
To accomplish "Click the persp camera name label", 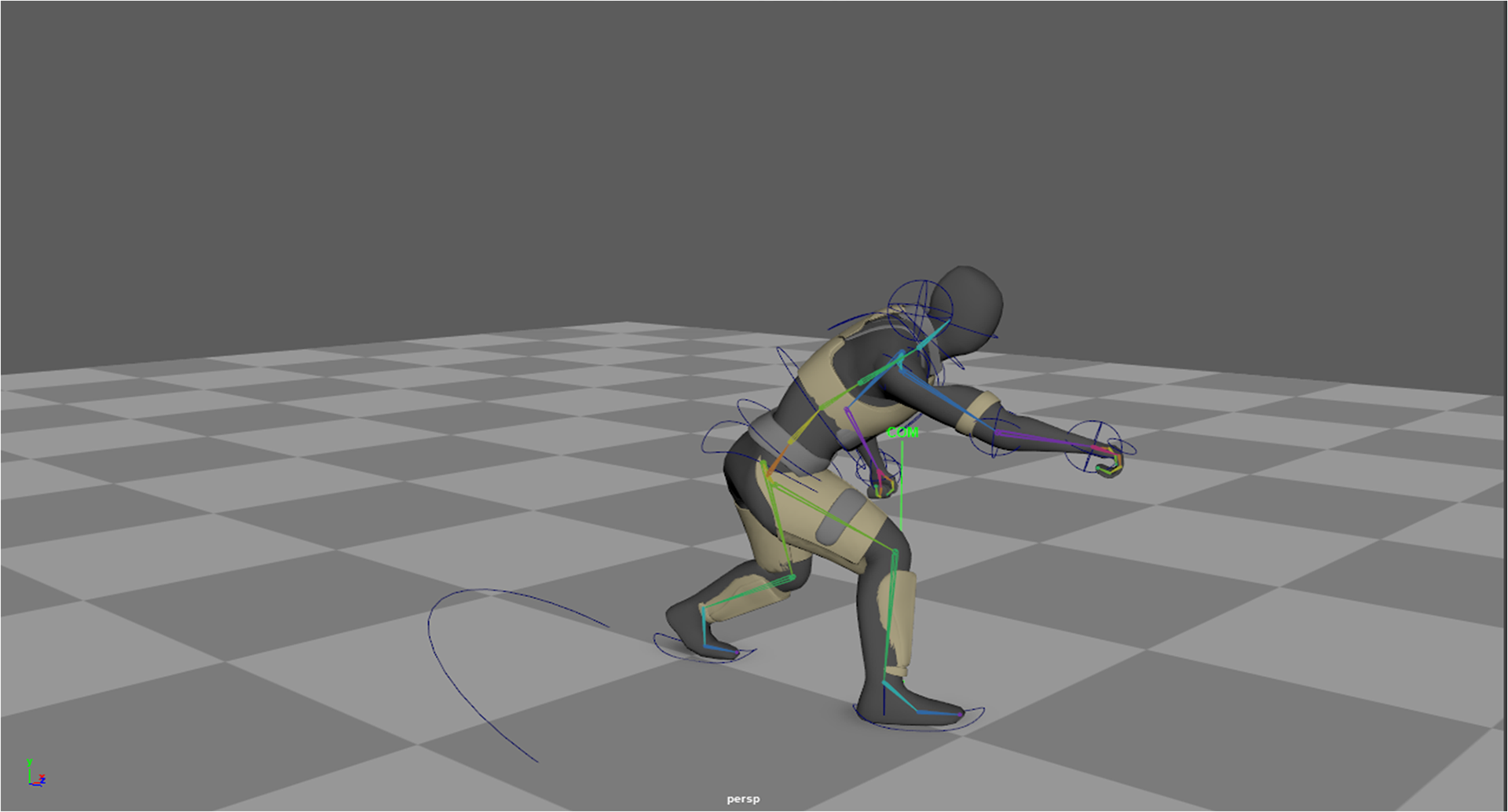I will point(743,799).
